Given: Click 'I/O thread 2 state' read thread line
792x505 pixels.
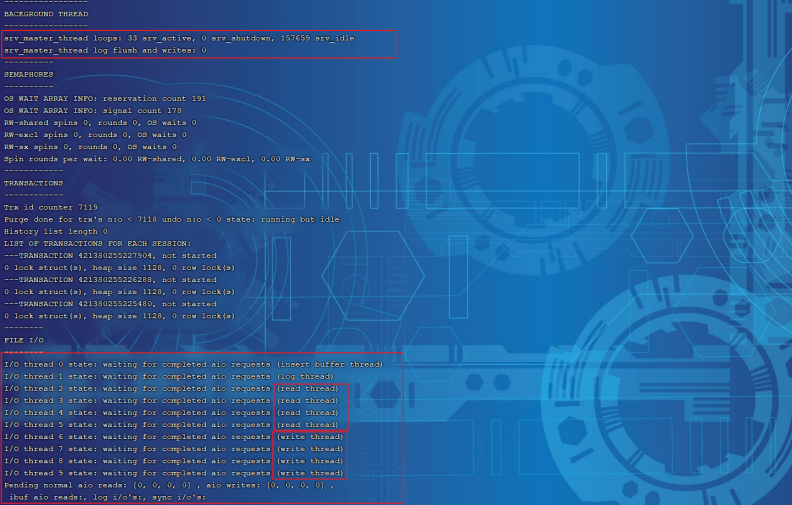Looking at the screenshot, I should click(172, 389).
